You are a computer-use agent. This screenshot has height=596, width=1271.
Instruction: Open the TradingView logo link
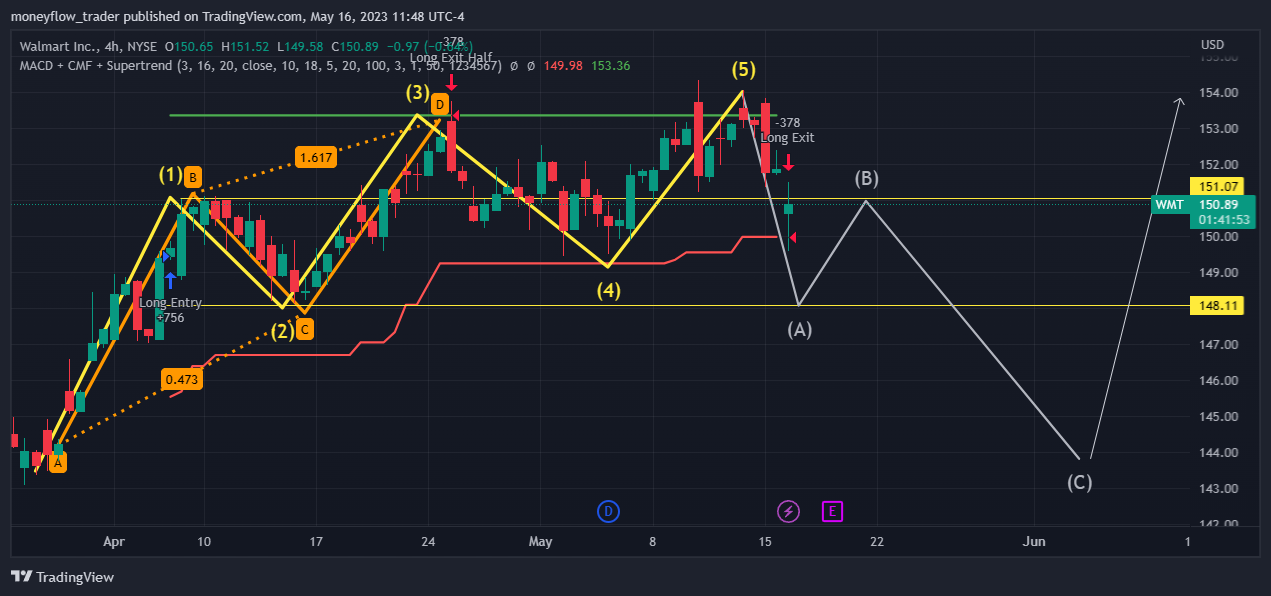62,577
